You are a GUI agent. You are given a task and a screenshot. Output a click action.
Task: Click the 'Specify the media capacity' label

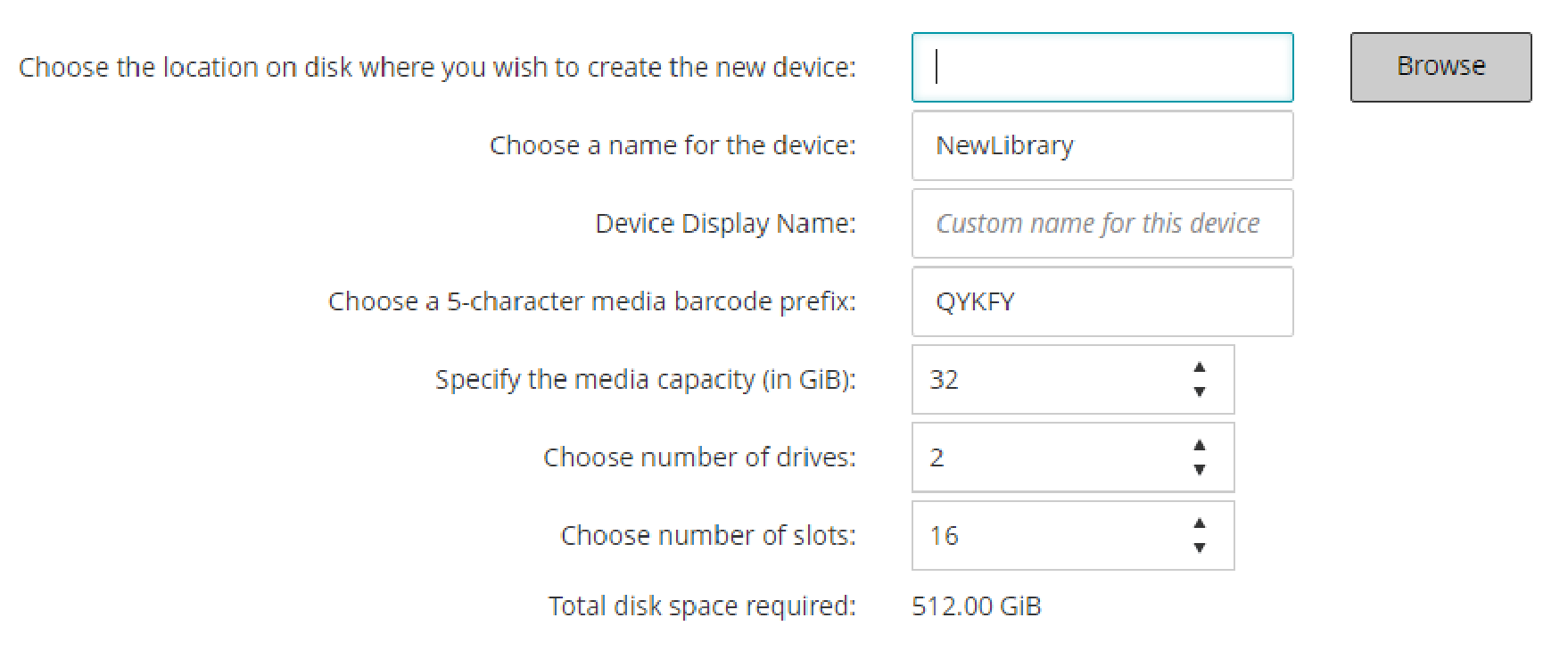(x=645, y=380)
